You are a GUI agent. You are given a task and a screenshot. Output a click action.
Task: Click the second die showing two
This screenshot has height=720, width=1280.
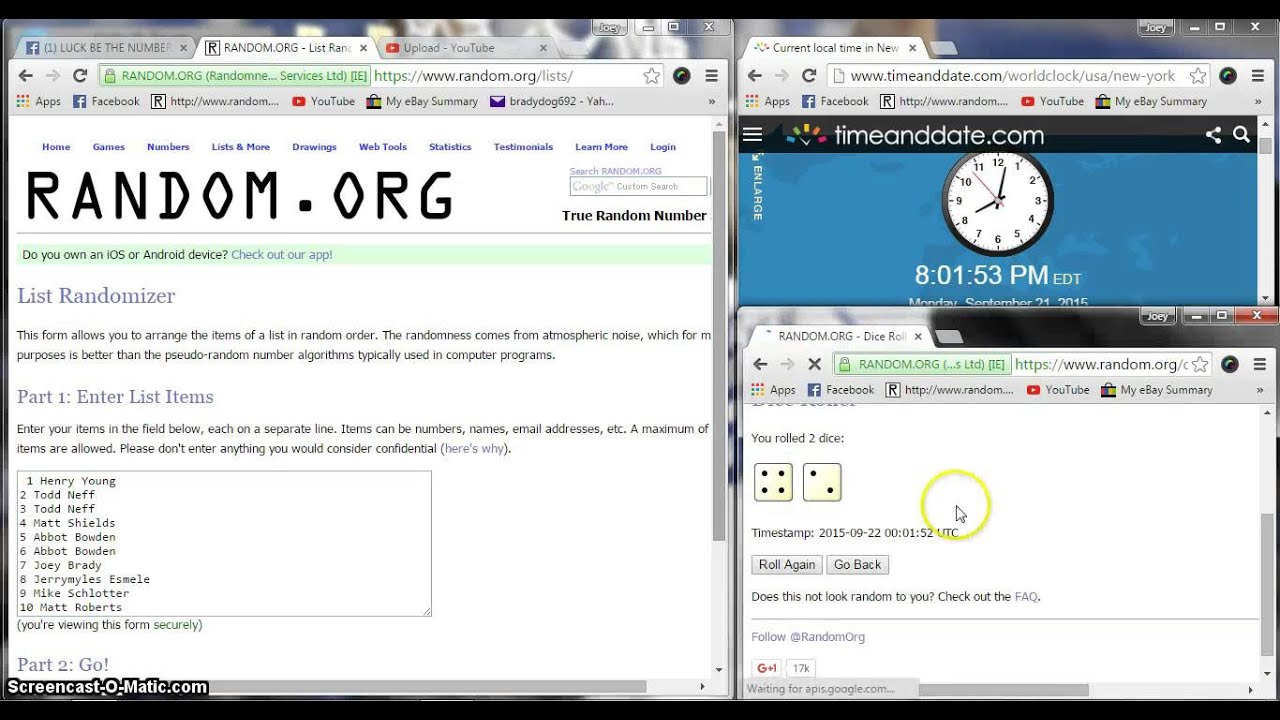822,482
